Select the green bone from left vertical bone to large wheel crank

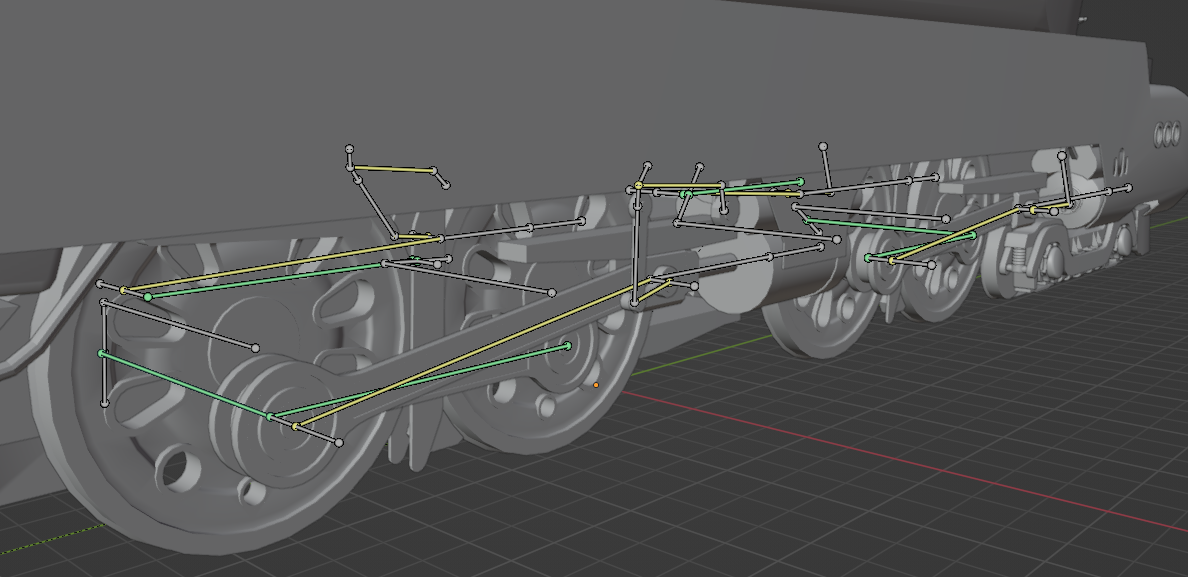[x=186, y=385]
